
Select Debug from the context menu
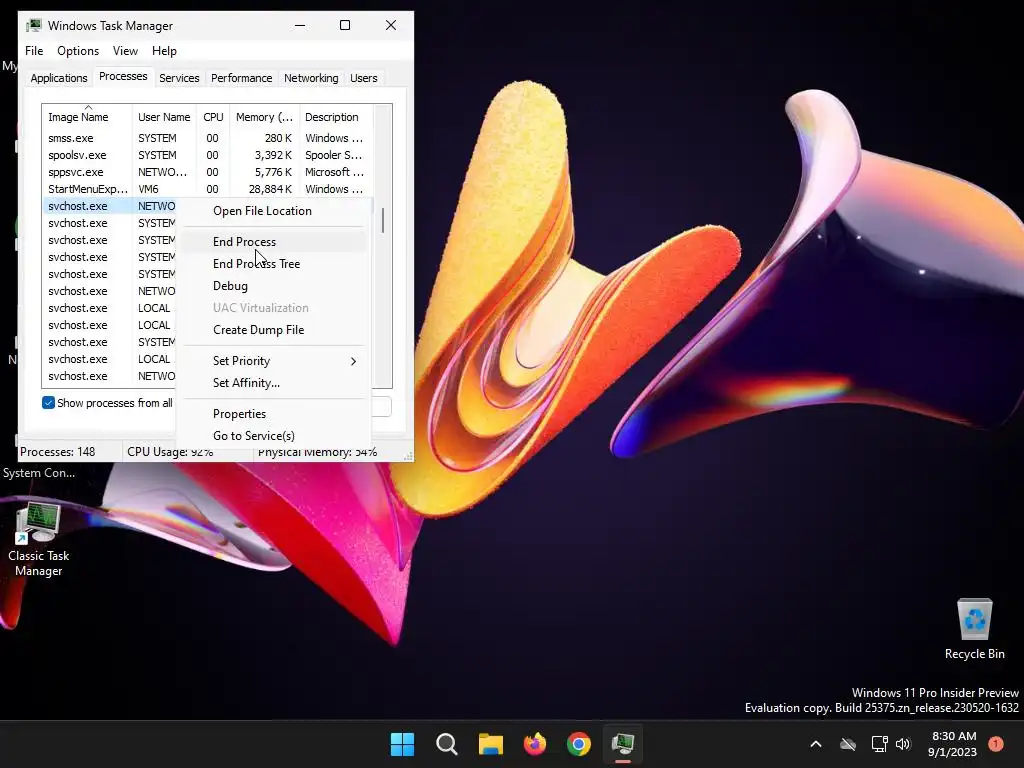(274, 286)
